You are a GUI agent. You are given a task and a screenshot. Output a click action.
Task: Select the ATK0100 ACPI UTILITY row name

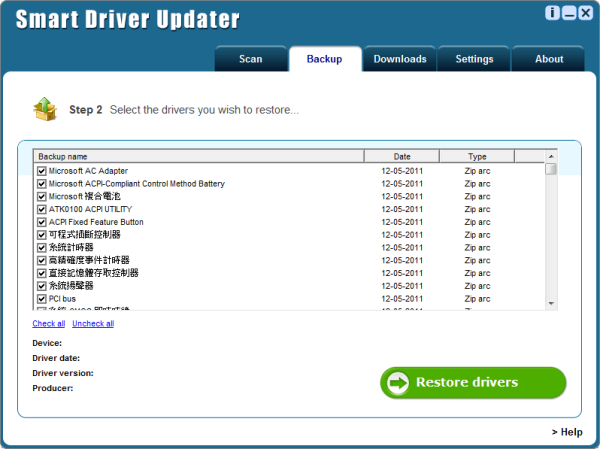coord(90,209)
